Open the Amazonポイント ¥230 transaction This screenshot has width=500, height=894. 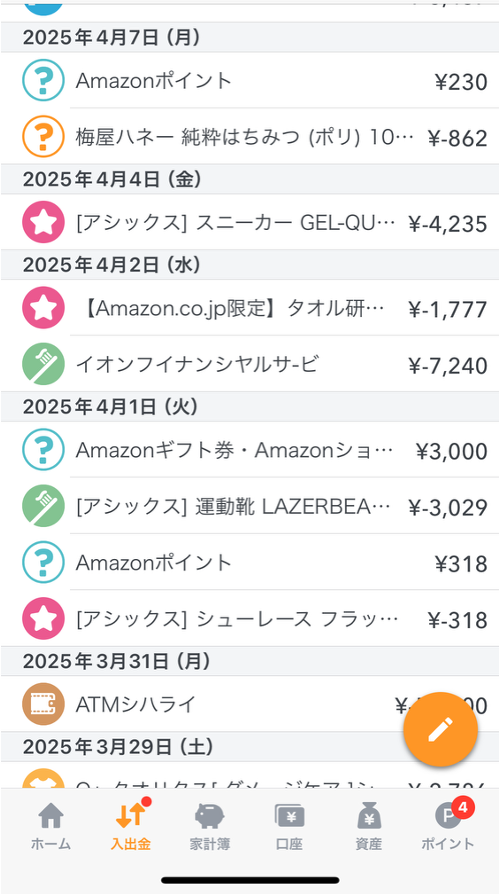(x=250, y=80)
